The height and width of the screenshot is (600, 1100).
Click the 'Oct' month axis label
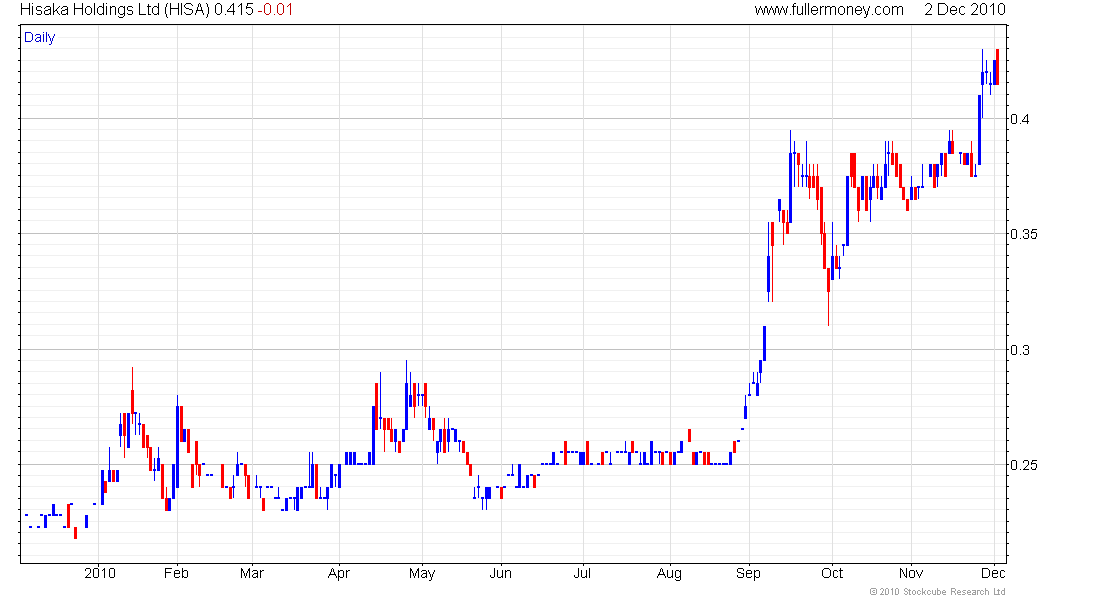tap(832, 573)
